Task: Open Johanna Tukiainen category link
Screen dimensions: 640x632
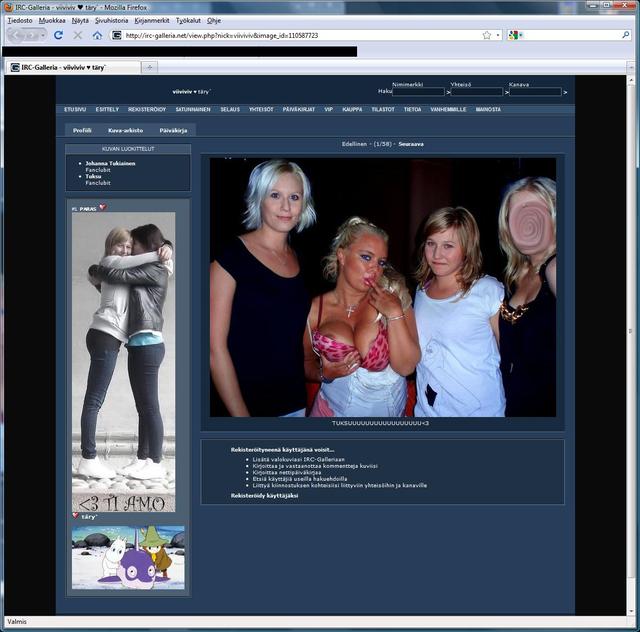Action: pos(110,163)
